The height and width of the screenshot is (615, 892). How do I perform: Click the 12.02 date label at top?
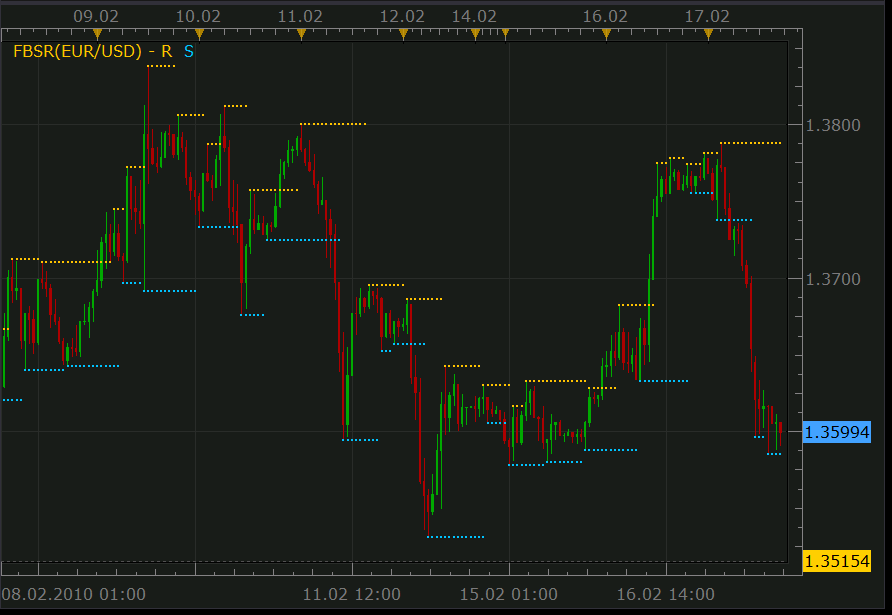click(402, 16)
